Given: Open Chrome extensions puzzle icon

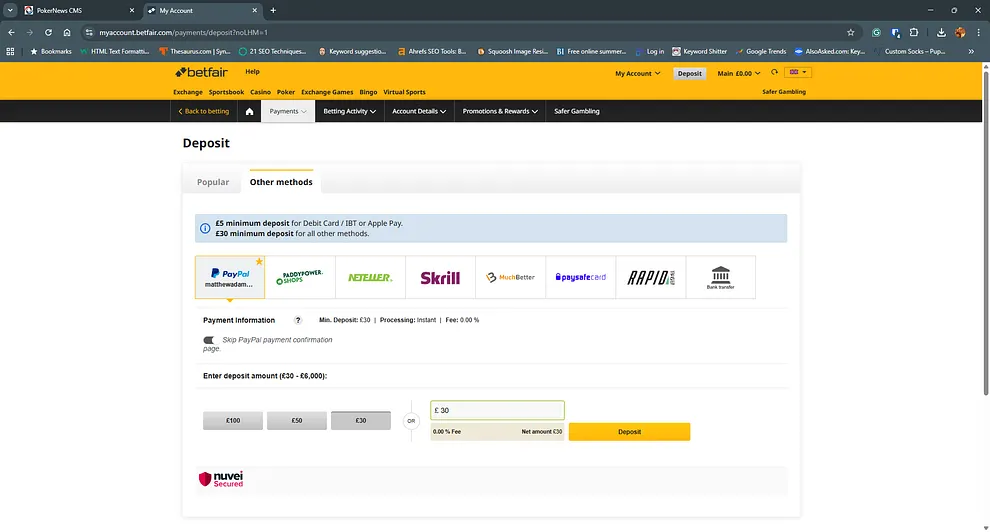Looking at the screenshot, I should [x=914, y=32].
